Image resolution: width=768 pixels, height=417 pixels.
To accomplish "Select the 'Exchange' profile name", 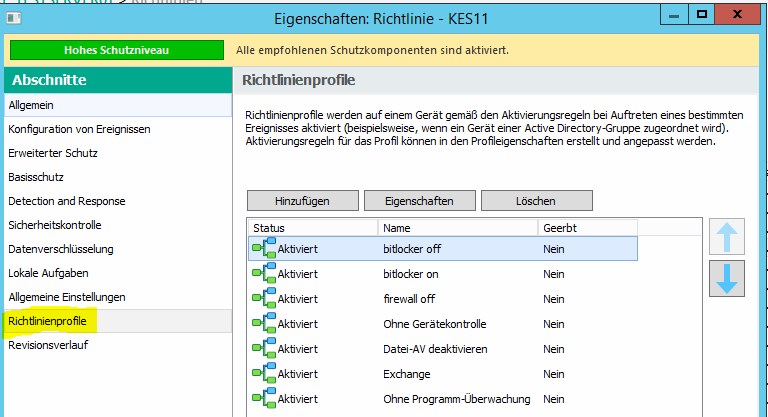I will (407, 374).
